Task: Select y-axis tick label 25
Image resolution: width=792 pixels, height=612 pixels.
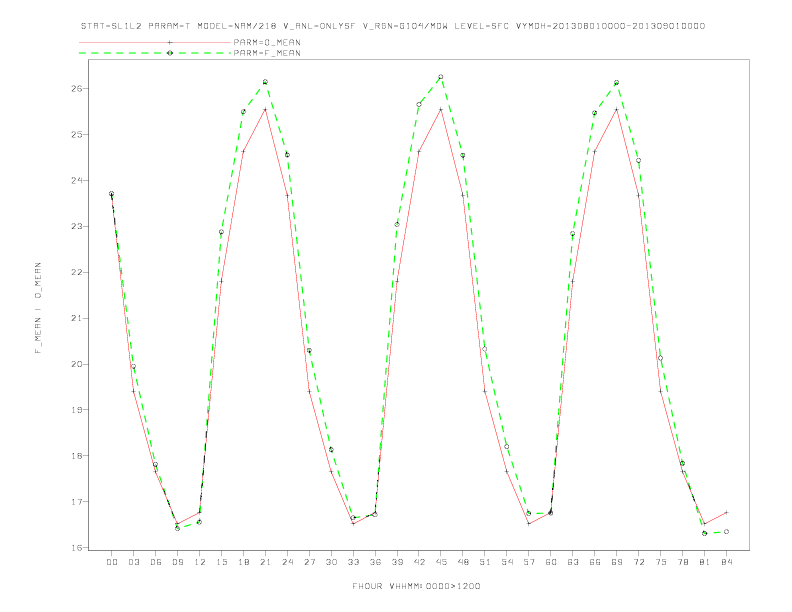Action: [76, 134]
